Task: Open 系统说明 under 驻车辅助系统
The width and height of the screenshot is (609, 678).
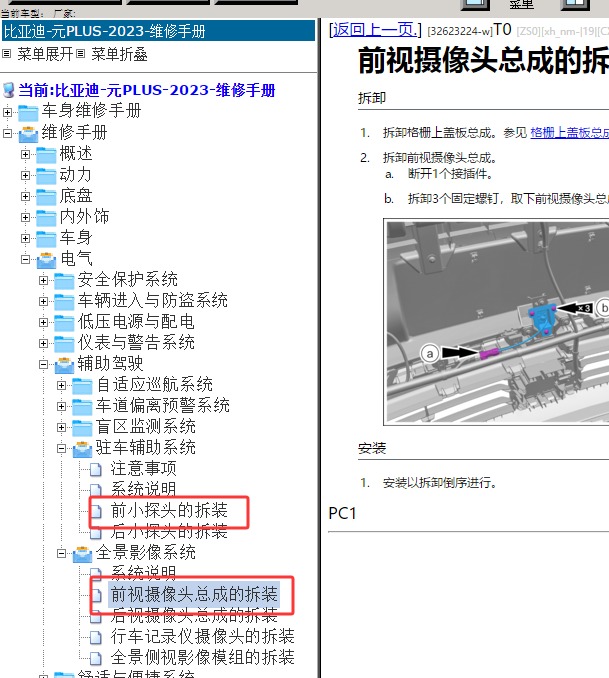Action: [143, 489]
